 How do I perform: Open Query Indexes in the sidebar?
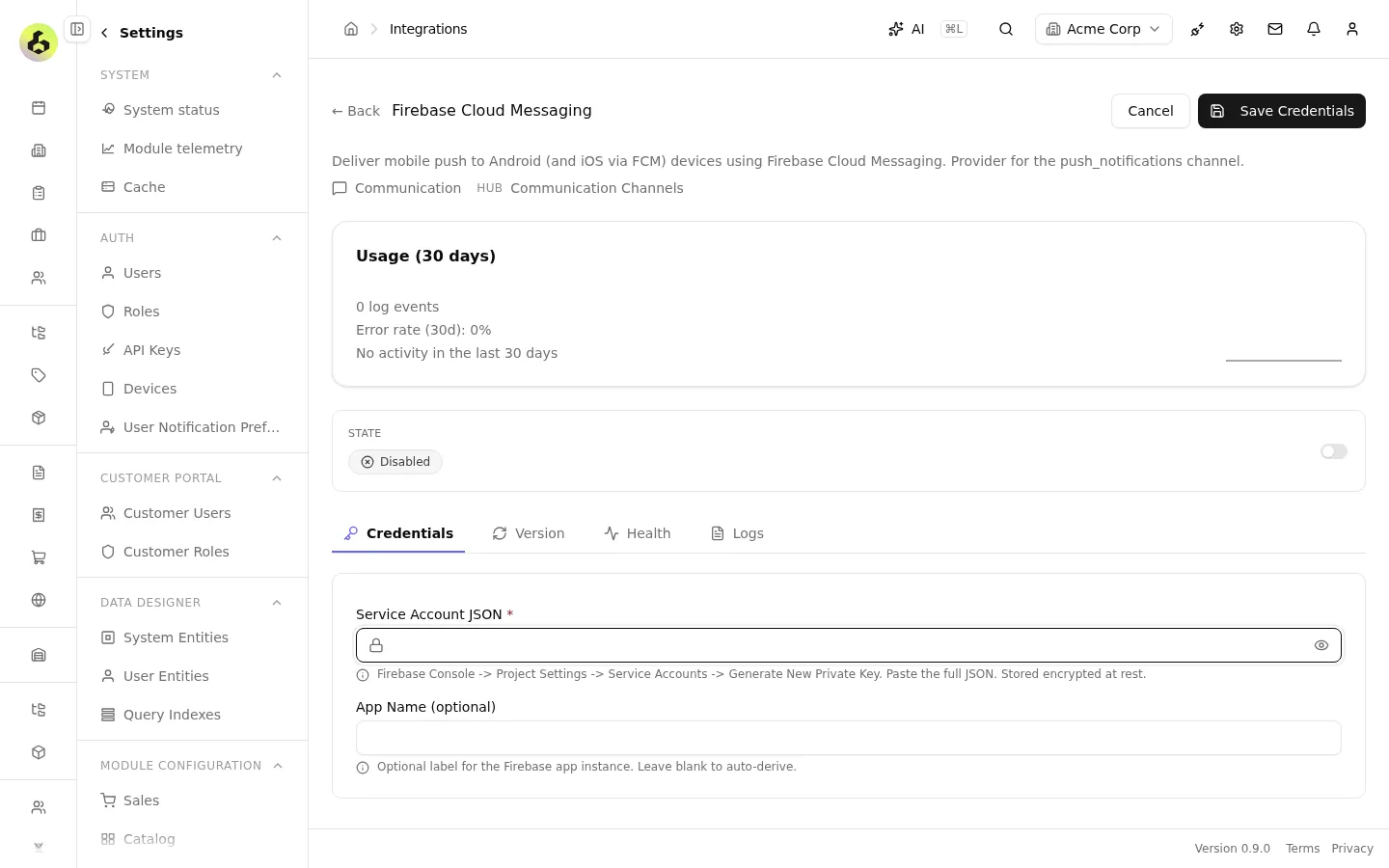tap(193, 715)
